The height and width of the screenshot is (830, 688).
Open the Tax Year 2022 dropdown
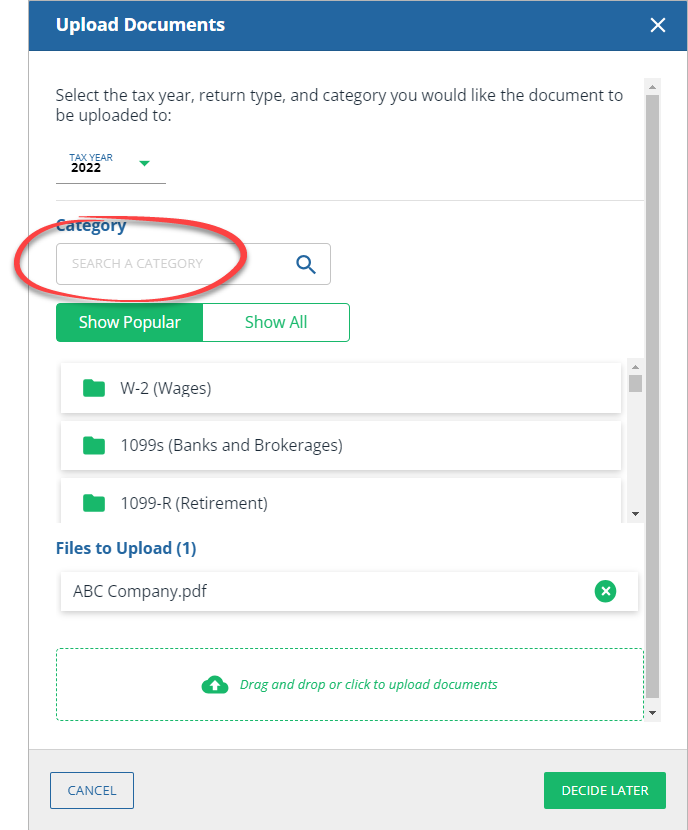pyautogui.click(x=110, y=164)
